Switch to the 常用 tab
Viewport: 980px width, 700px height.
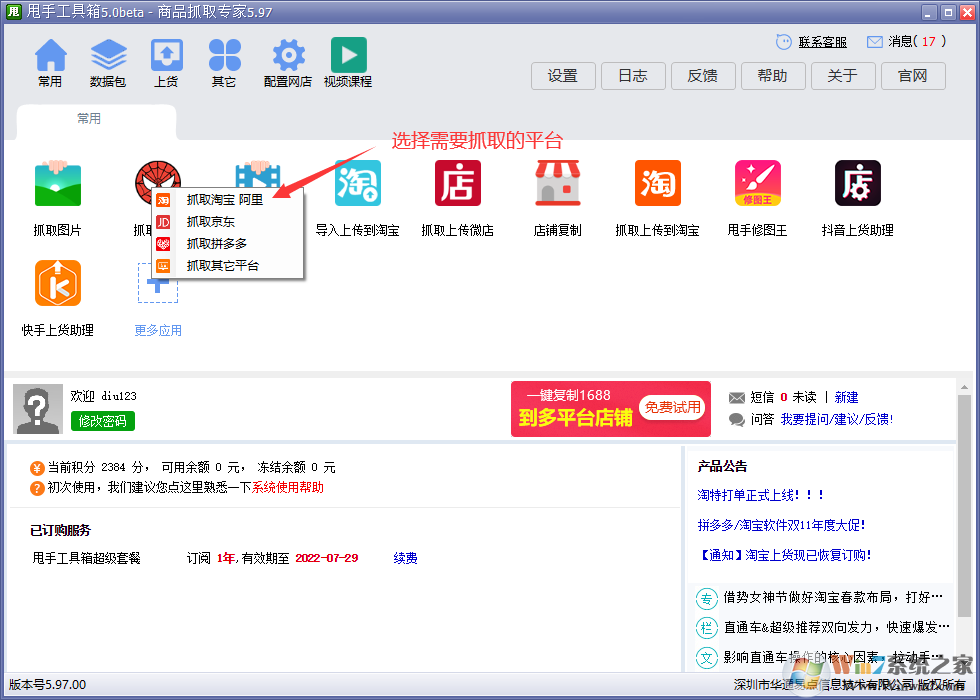point(88,118)
